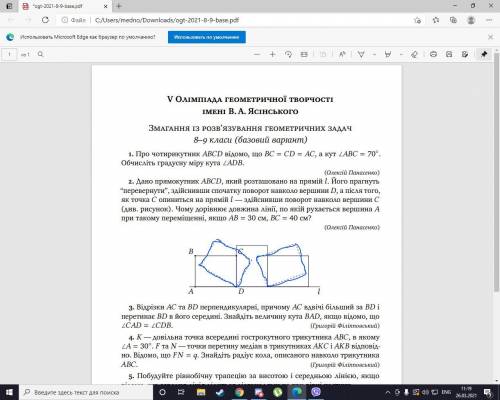Click the Olympiad title heading text

250,105
